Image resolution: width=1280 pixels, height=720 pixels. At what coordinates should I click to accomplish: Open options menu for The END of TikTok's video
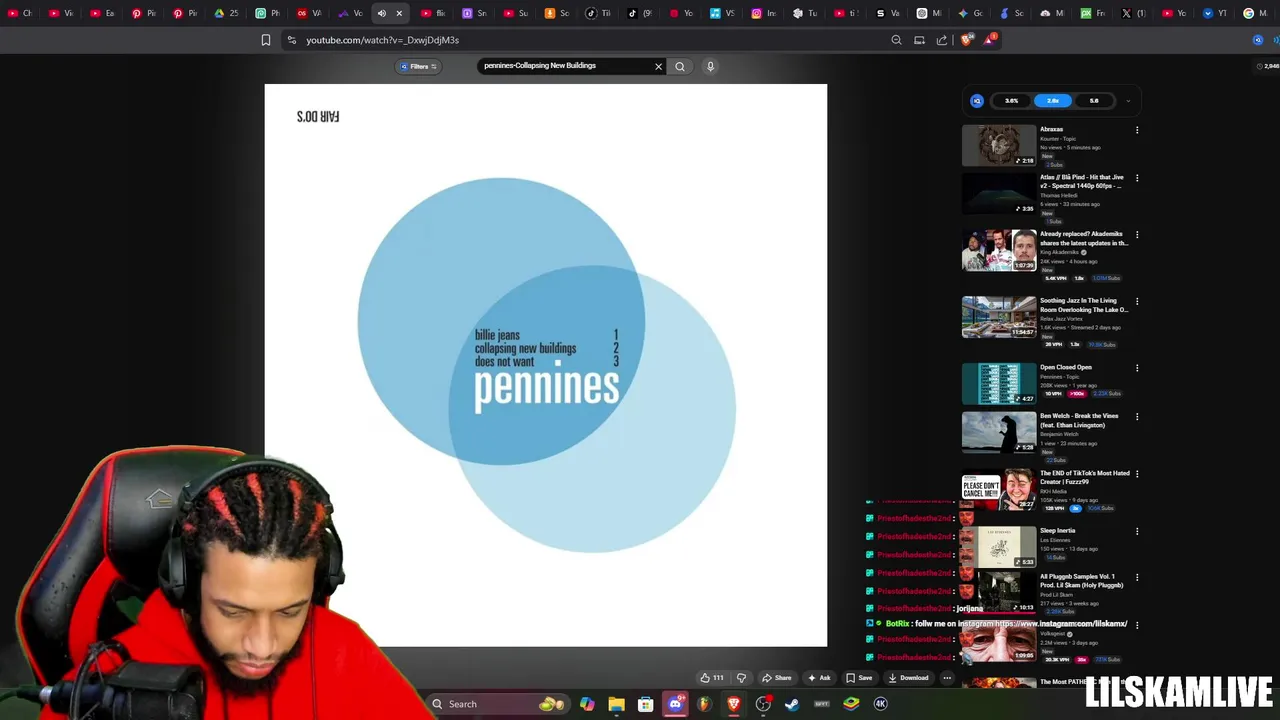click(1137, 474)
